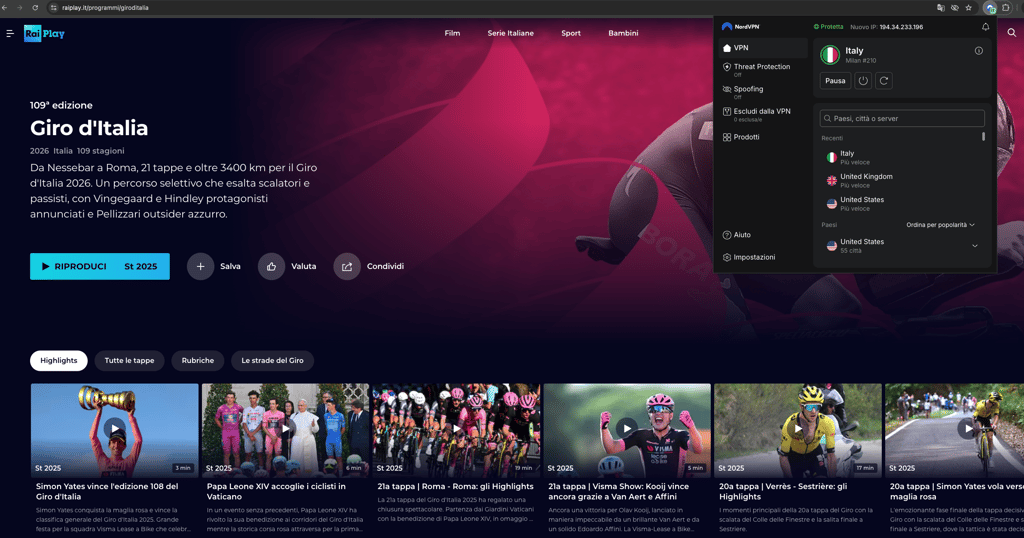
Task: Disconnect VPN with the power icon
Action: click(863, 81)
